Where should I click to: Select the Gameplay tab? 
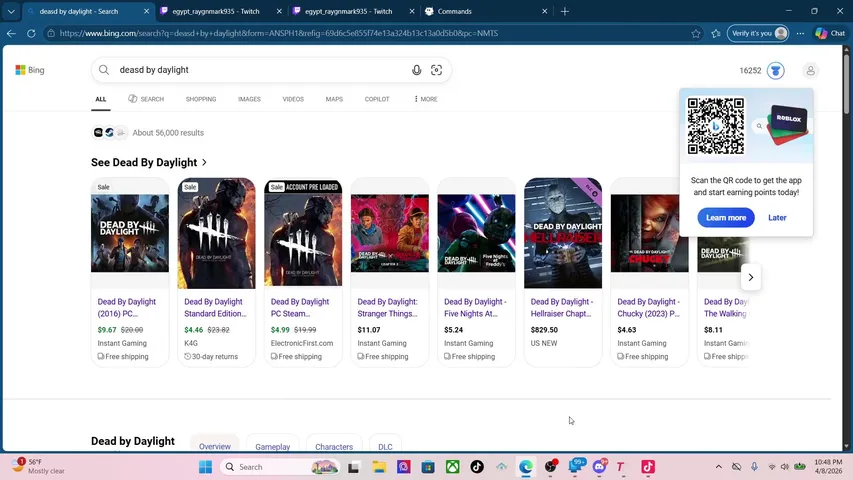(x=273, y=446)
